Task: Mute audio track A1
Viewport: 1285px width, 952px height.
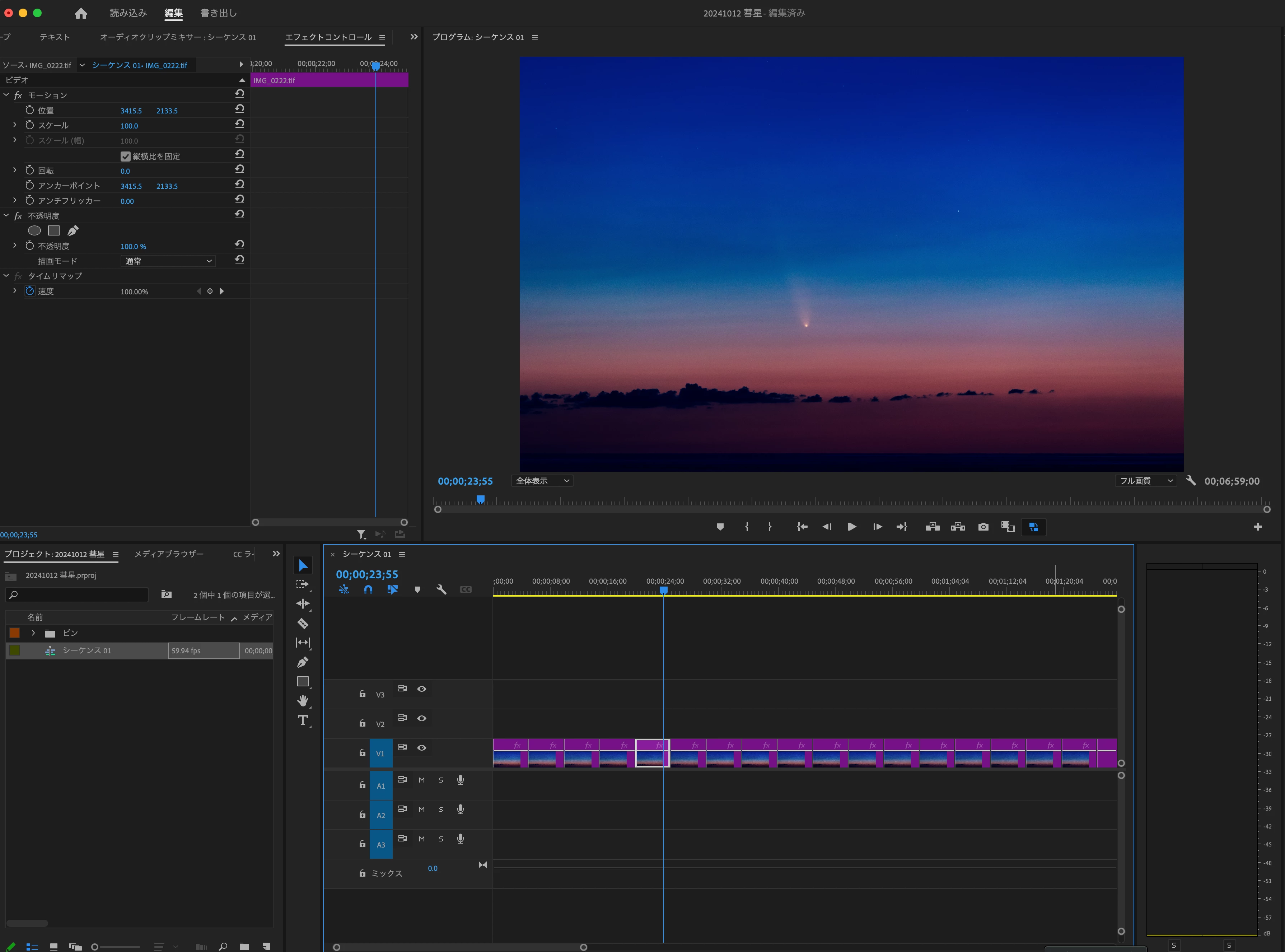Action: click(422, 780)
